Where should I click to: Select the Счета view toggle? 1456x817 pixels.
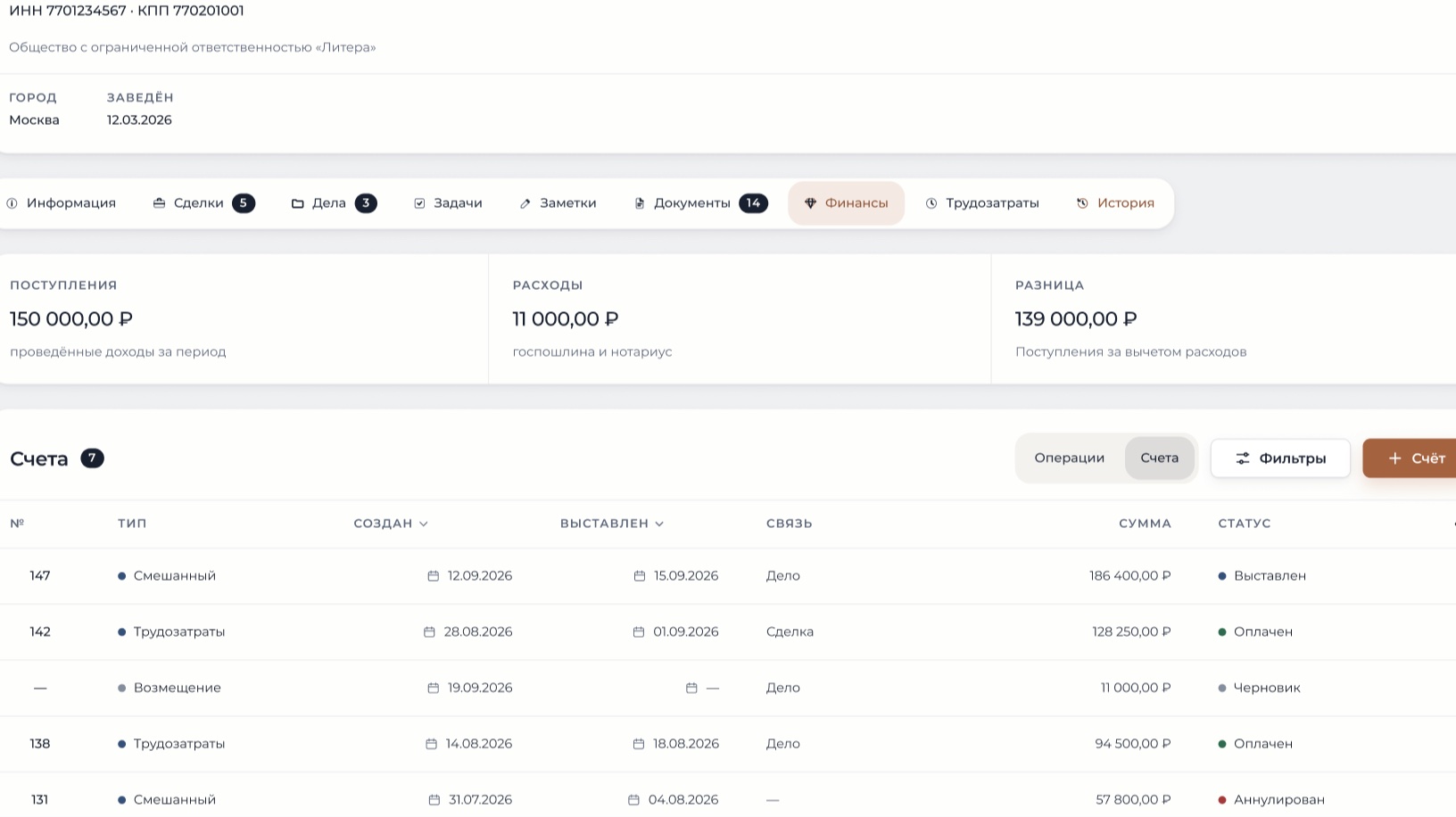pos(1160,458)
